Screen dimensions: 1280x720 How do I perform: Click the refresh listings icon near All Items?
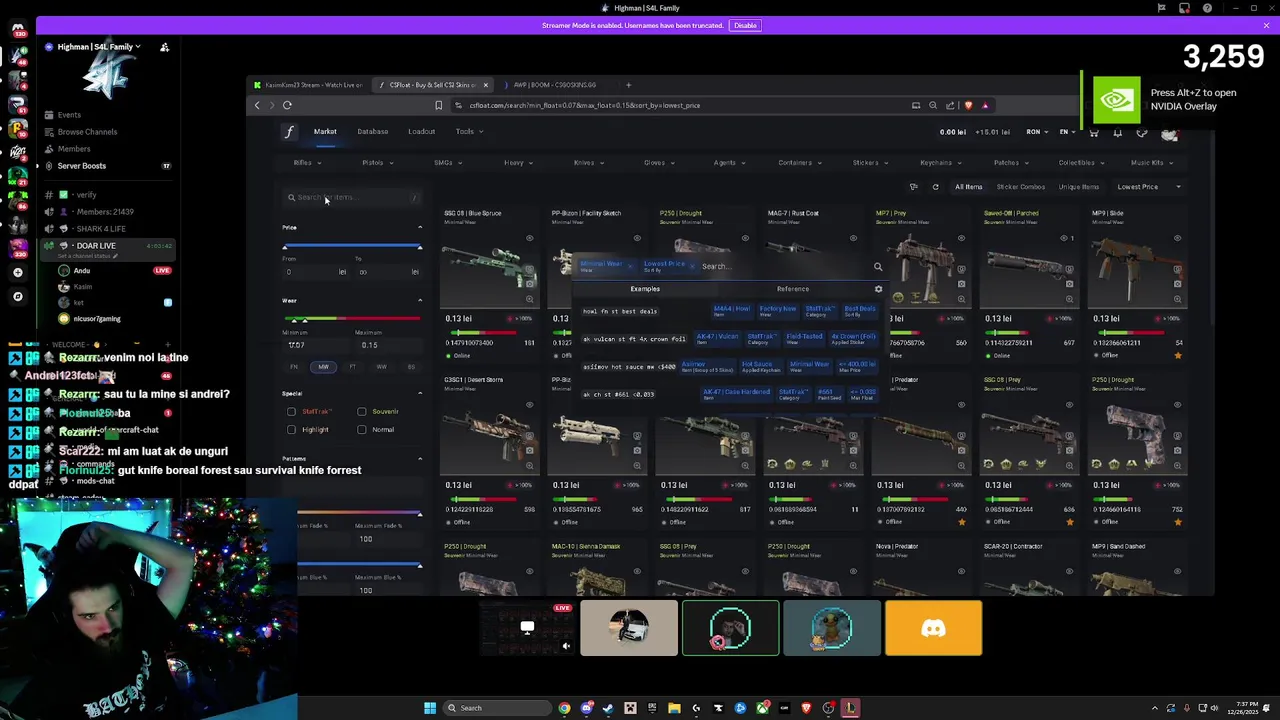936,187
